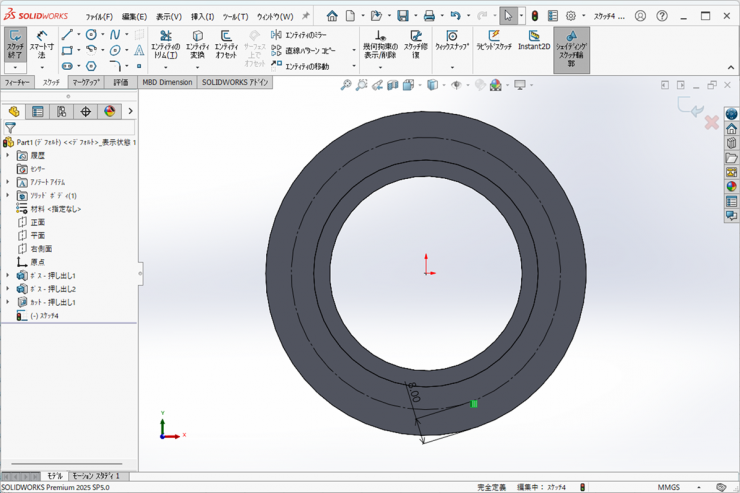Expand the カット-押し出し1 tree node
The width and height of the screenshot is (740, 493).
[x=8, y=302]
